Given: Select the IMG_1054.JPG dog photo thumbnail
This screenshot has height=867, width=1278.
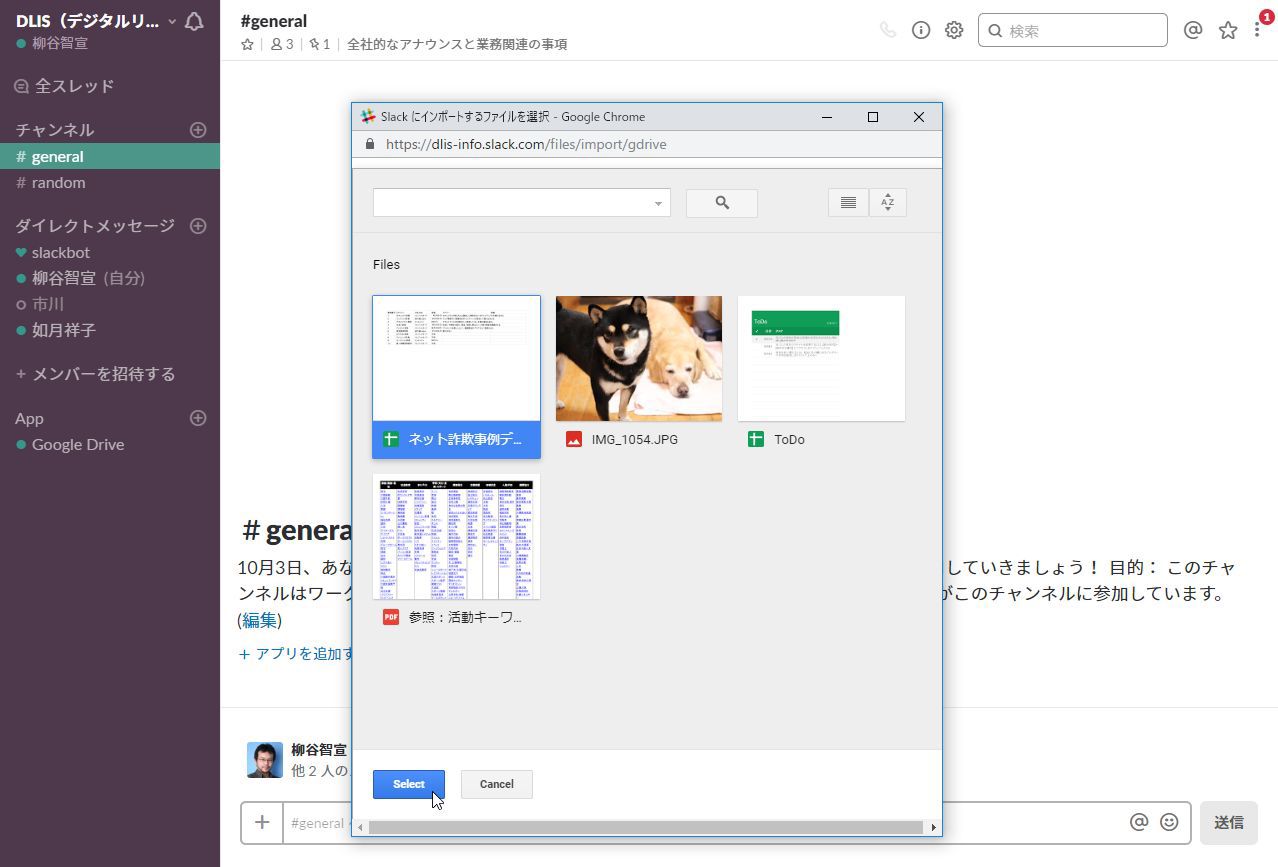Looking at the screenshot, I should [x=638, y=358].
